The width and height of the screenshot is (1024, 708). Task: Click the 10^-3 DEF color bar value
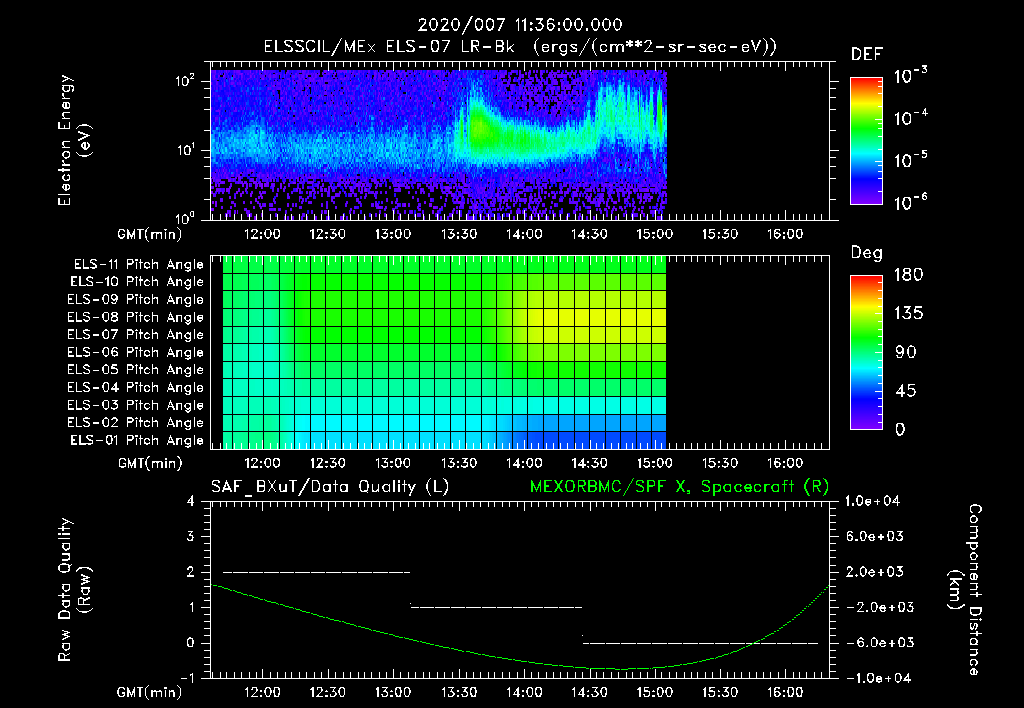click(x=910, y=75)
